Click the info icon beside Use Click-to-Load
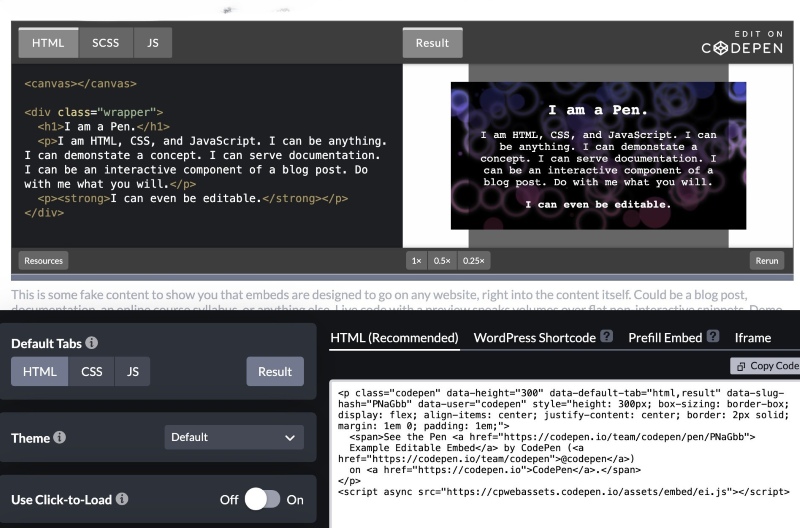This screenshot has width=800, height=528. [x=122, y=499]
